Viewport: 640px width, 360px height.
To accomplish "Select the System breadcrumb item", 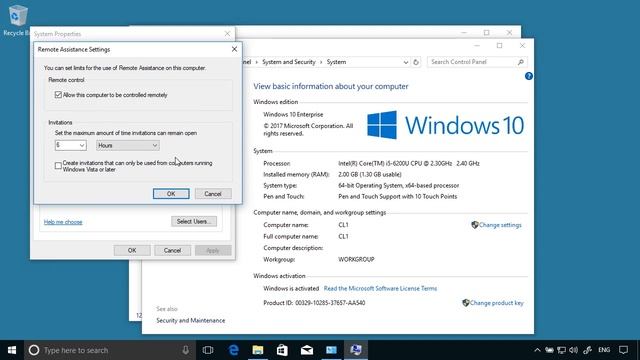I will [x=336, y=62].
